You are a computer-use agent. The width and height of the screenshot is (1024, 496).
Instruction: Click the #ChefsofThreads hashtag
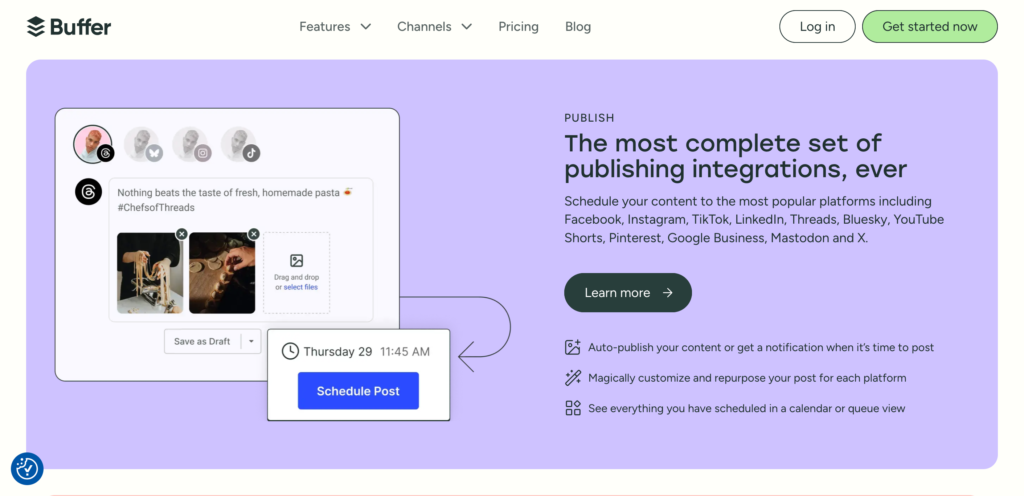pos(156,208)
